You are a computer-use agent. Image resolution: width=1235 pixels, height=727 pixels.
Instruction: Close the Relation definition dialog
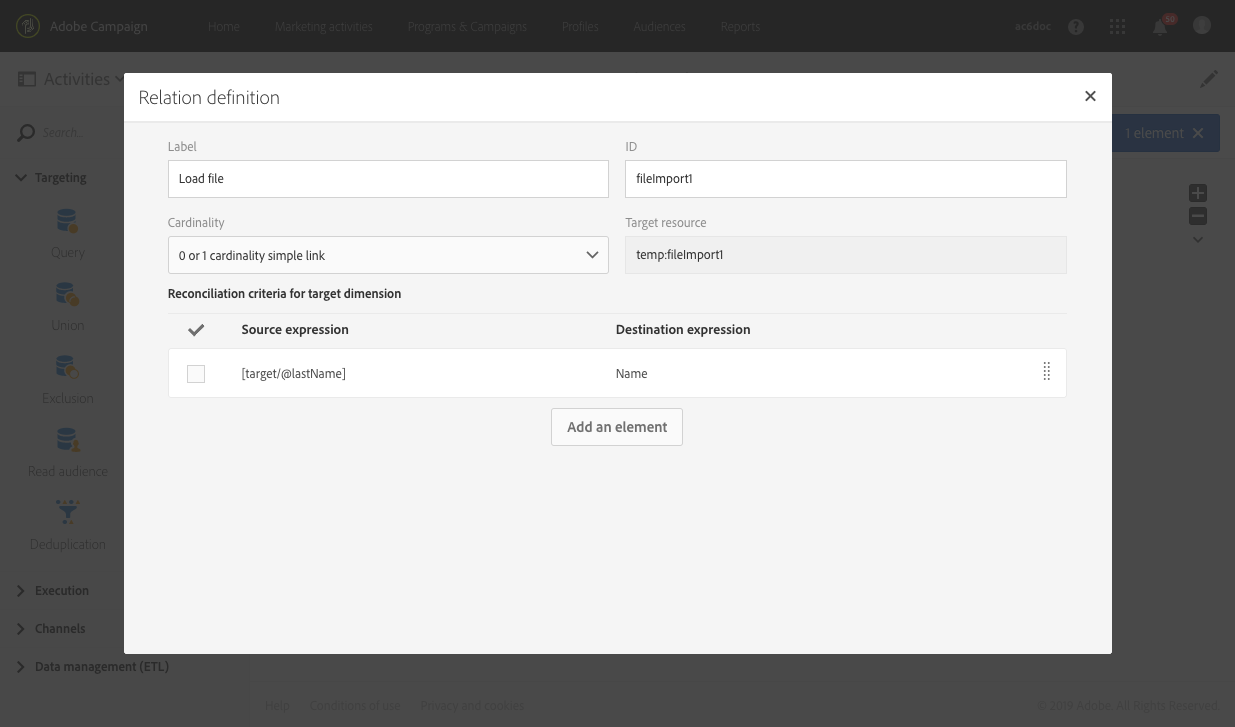(x=1090, y=97)
